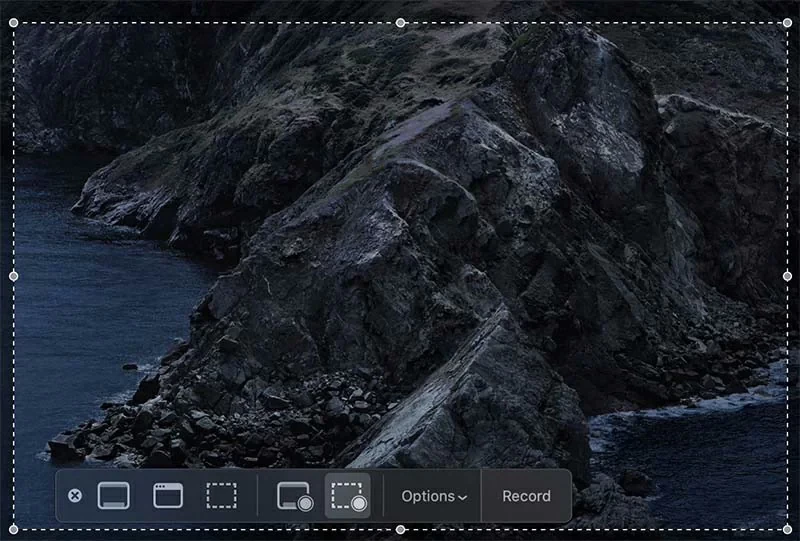The height and width of the screenshot is (541, 800).
Task: Select Record Selected Portion mode
Action: pyautogui.click(x=348, y=496)
